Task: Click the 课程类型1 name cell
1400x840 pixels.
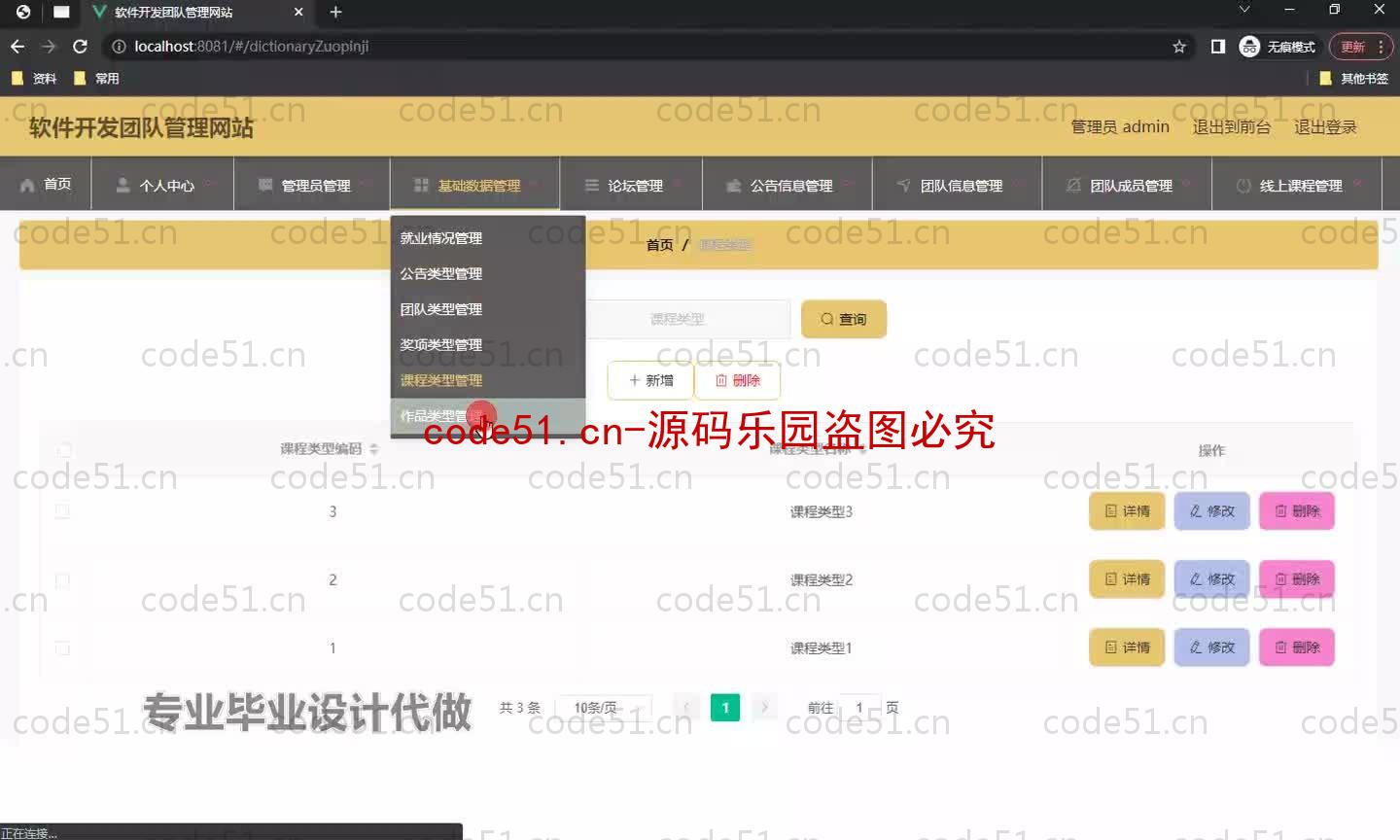Action: (821, 648)
